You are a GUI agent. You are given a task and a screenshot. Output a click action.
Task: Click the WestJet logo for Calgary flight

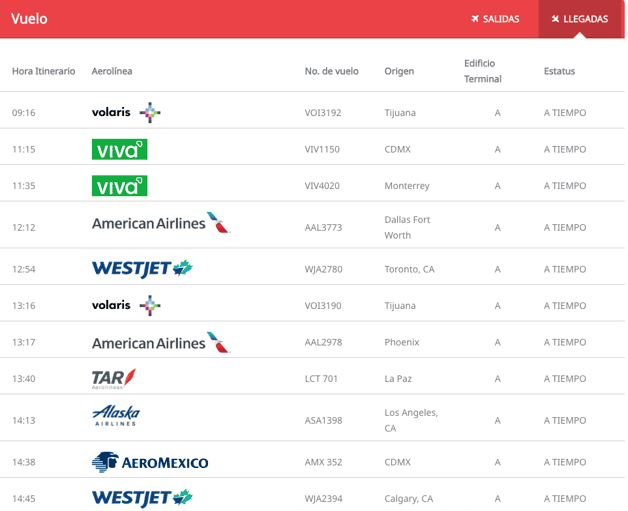pos(141,498)
